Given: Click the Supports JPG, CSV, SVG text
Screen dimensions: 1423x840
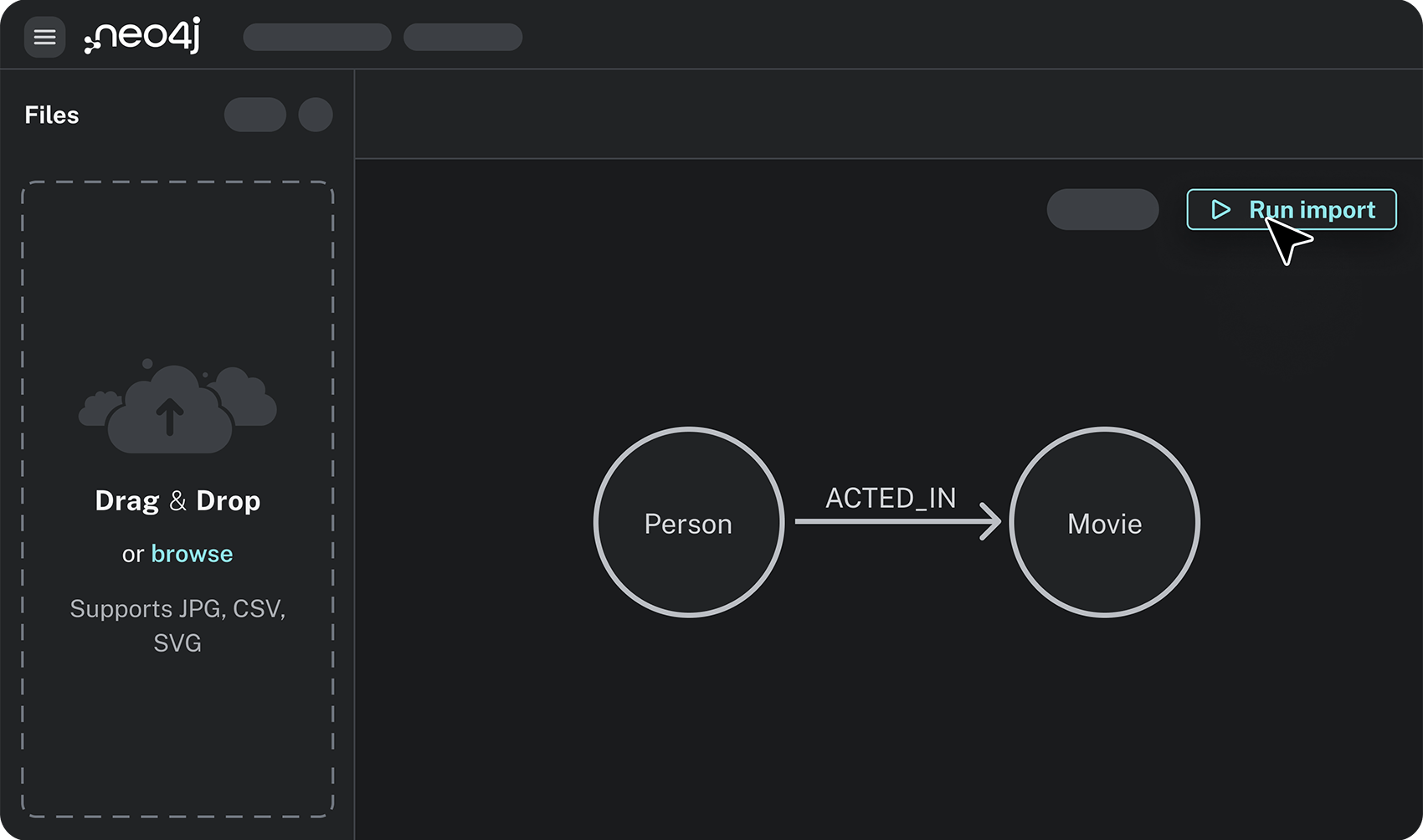Looking at the screenshot, I should pos(177,625).
